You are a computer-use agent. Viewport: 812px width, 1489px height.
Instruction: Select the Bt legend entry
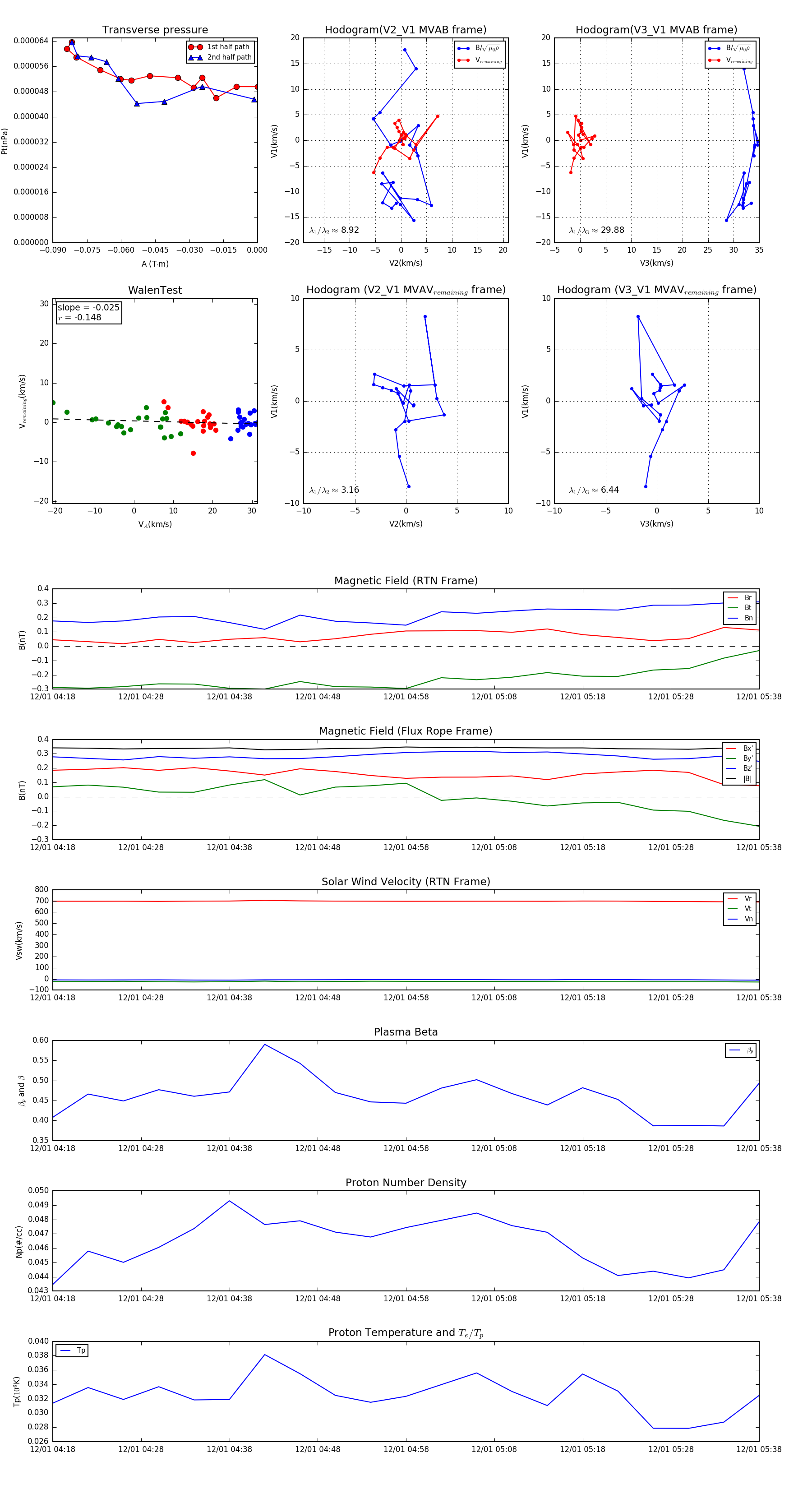pyautogui.click(x=740, y=607)
